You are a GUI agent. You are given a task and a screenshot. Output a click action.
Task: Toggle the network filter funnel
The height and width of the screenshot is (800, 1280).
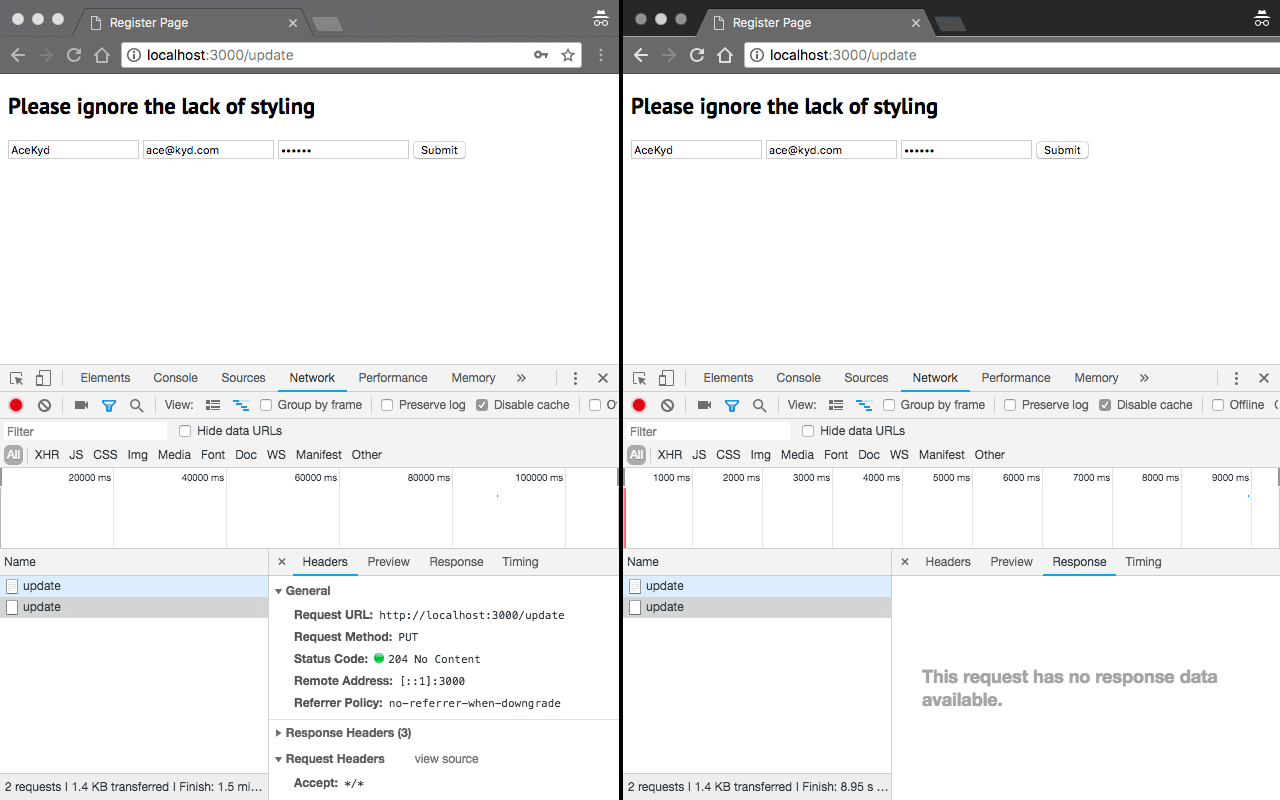[x=109, y=404]
